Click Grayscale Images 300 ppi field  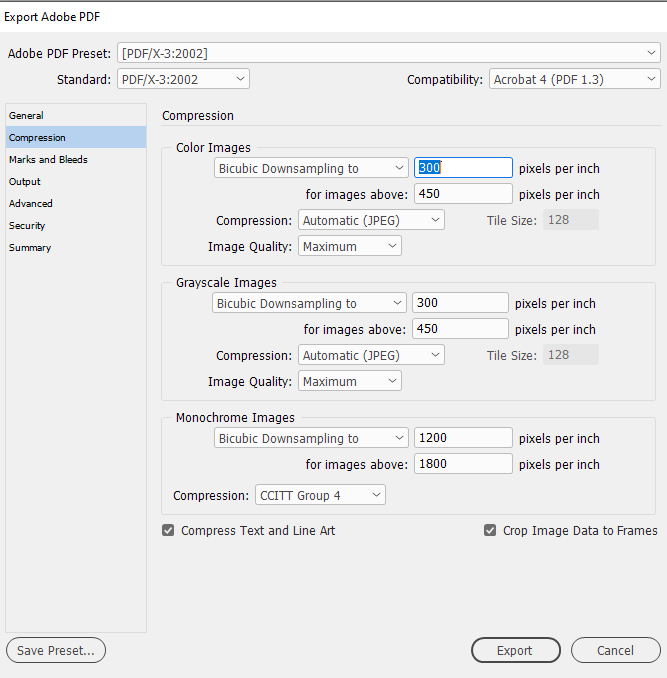[460, 303]
